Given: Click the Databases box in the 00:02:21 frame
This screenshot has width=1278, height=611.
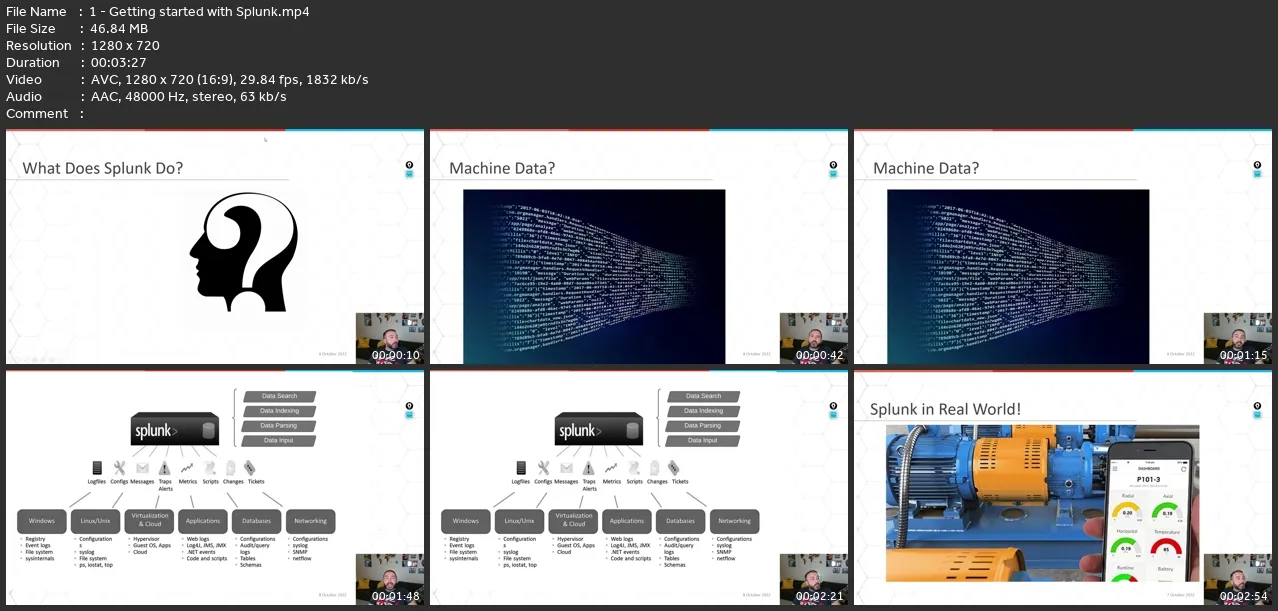Looking at the screenshot, I should coord(681,521).
